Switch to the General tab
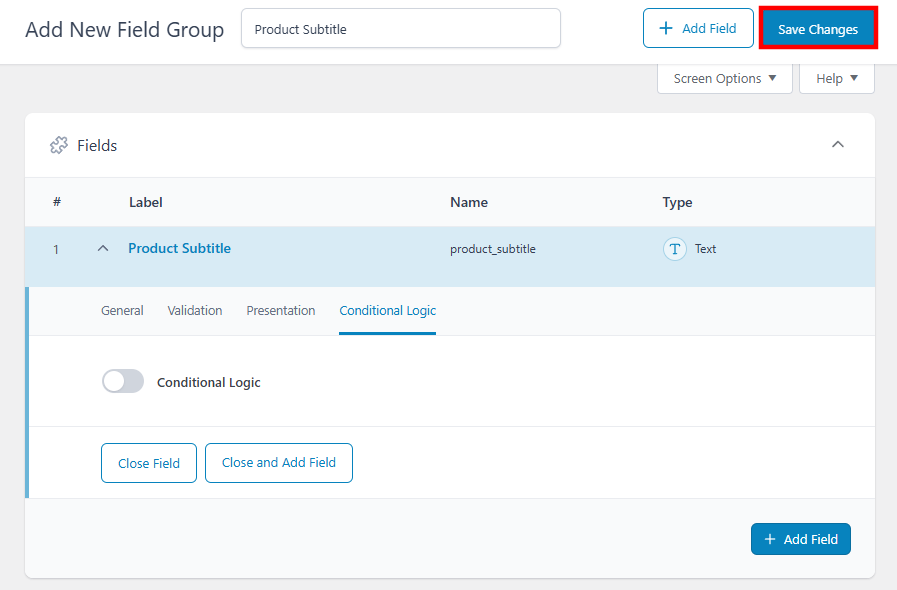Viewport: 897px width, 590px height. pos(122,310)
